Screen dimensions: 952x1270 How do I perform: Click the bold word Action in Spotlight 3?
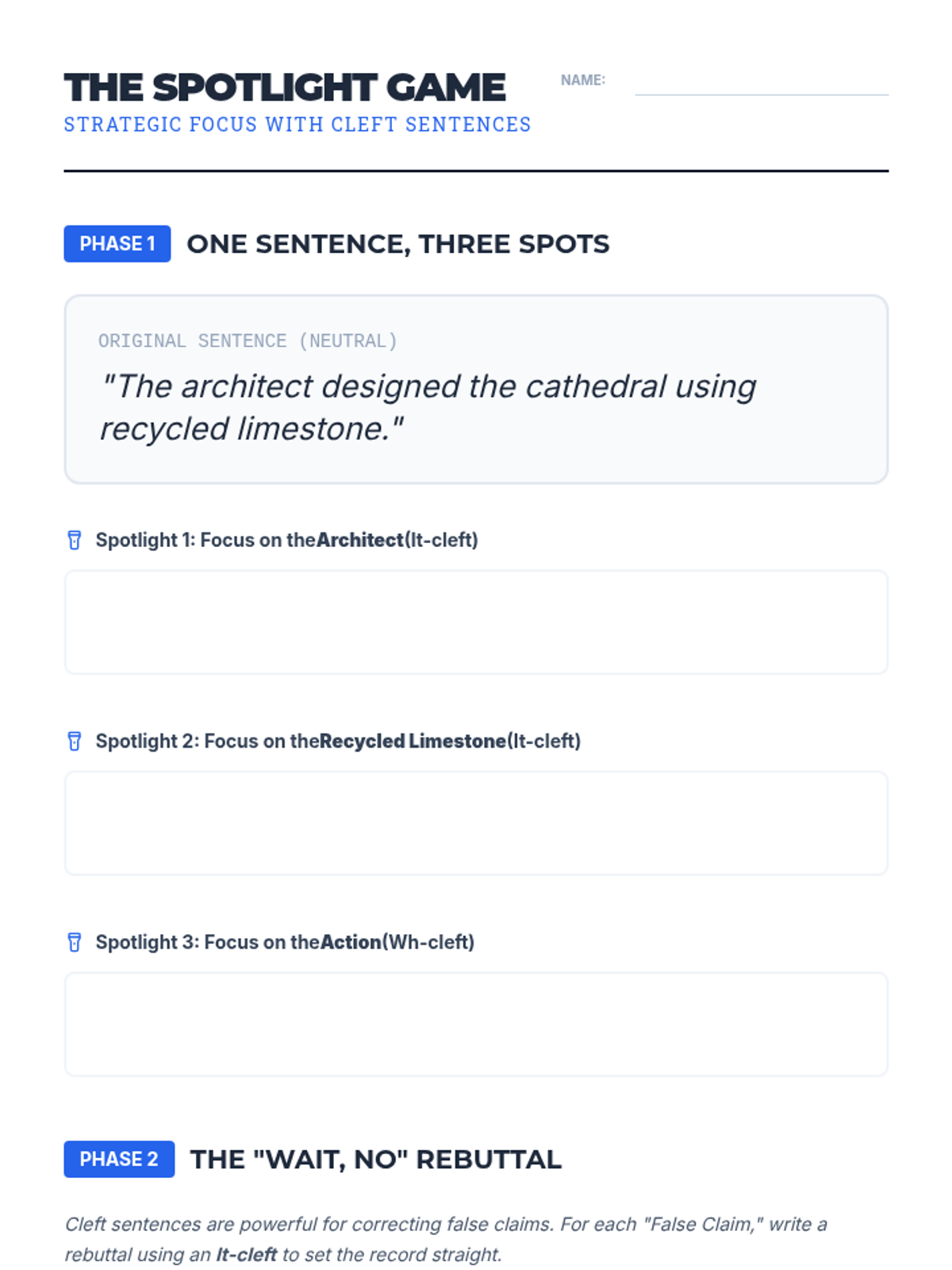pyautogui.click(x=351, y=942)
